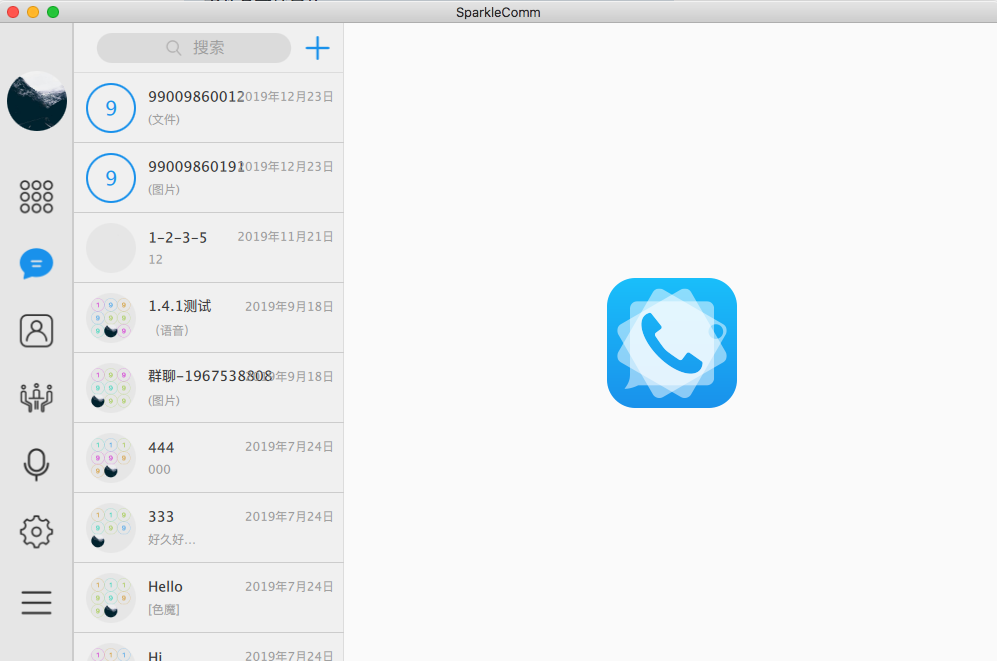Click the profile avatar photo

point(37,101)
